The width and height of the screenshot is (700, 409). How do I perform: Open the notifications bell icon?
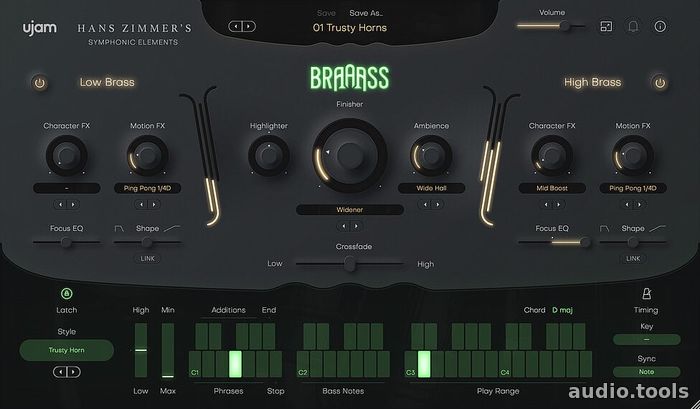pyautogui.click(x=633, y=26)
